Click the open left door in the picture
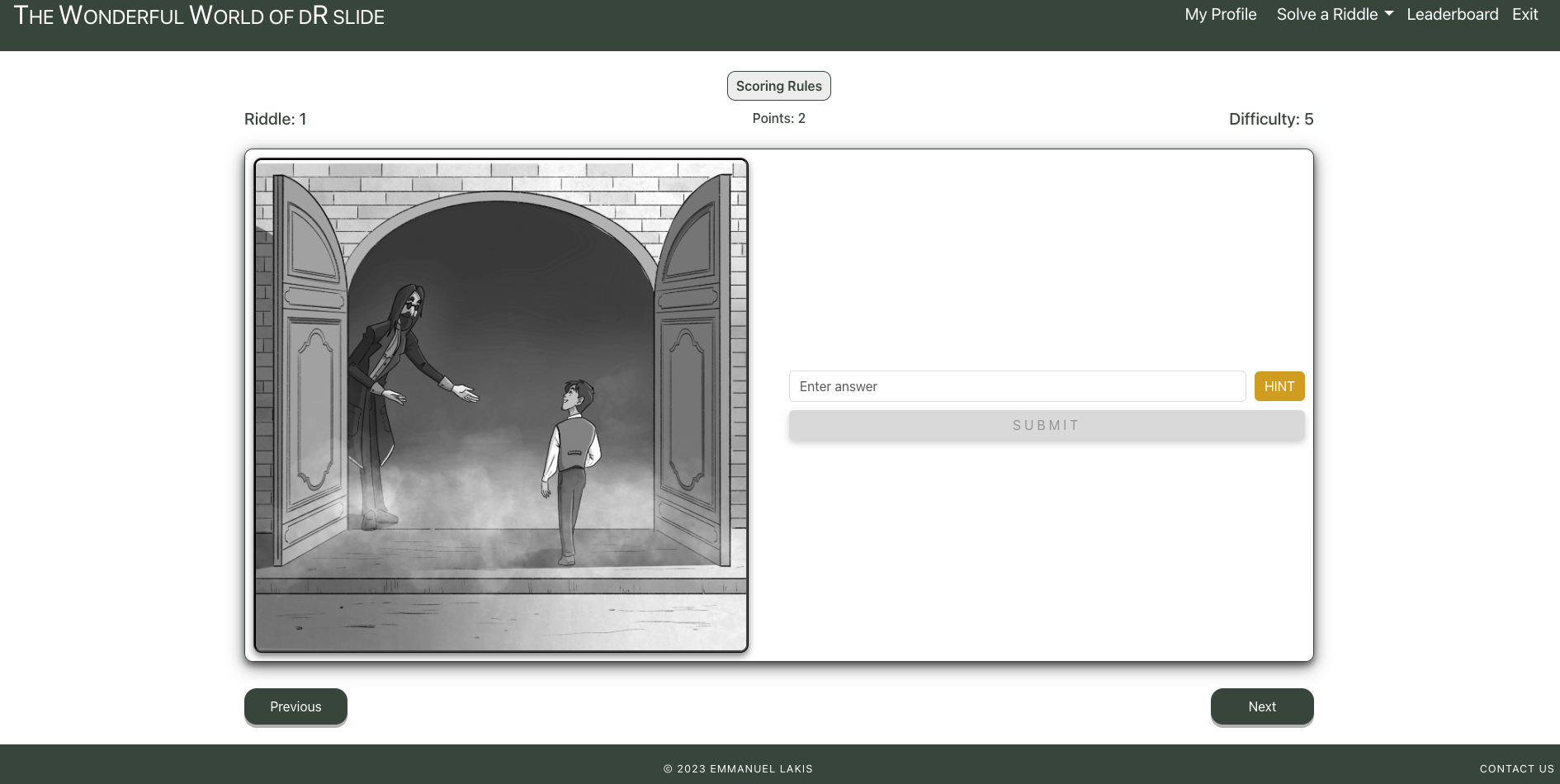 coord(310,371)
